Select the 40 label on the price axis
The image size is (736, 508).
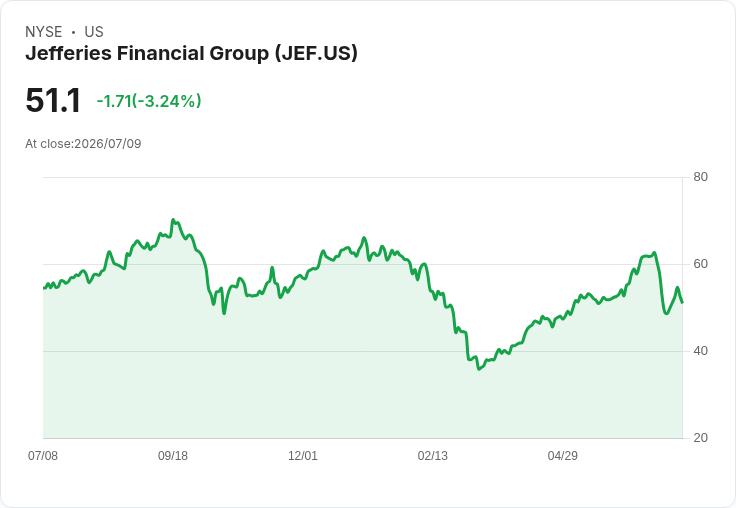click(x=700, y=351)
